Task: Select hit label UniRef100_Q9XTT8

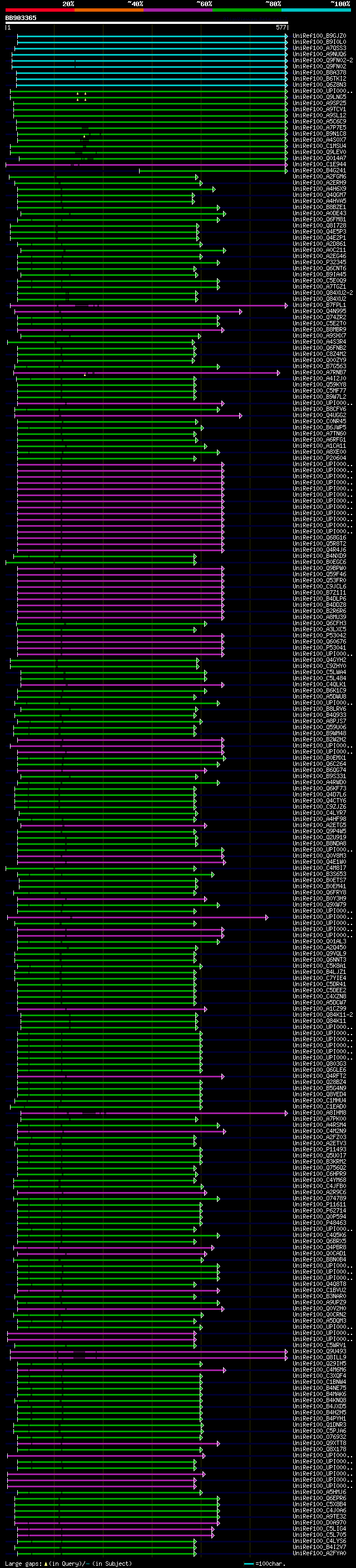Action: (x=319, y=1443)
